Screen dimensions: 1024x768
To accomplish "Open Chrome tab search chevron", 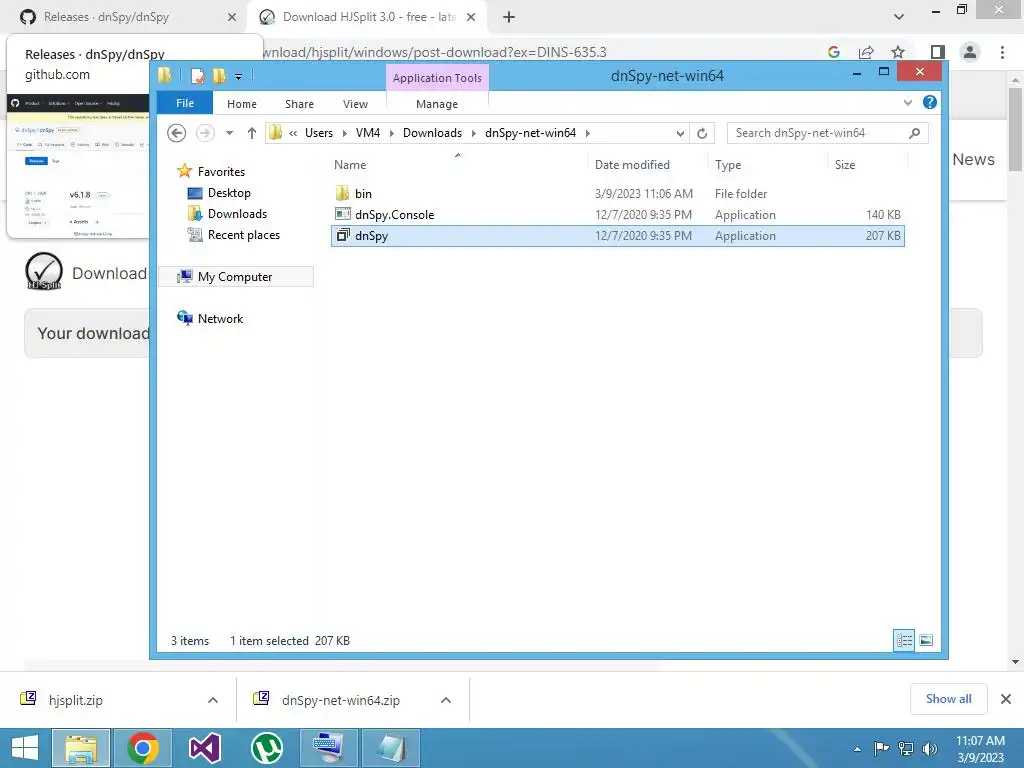I will pos(899,17).
